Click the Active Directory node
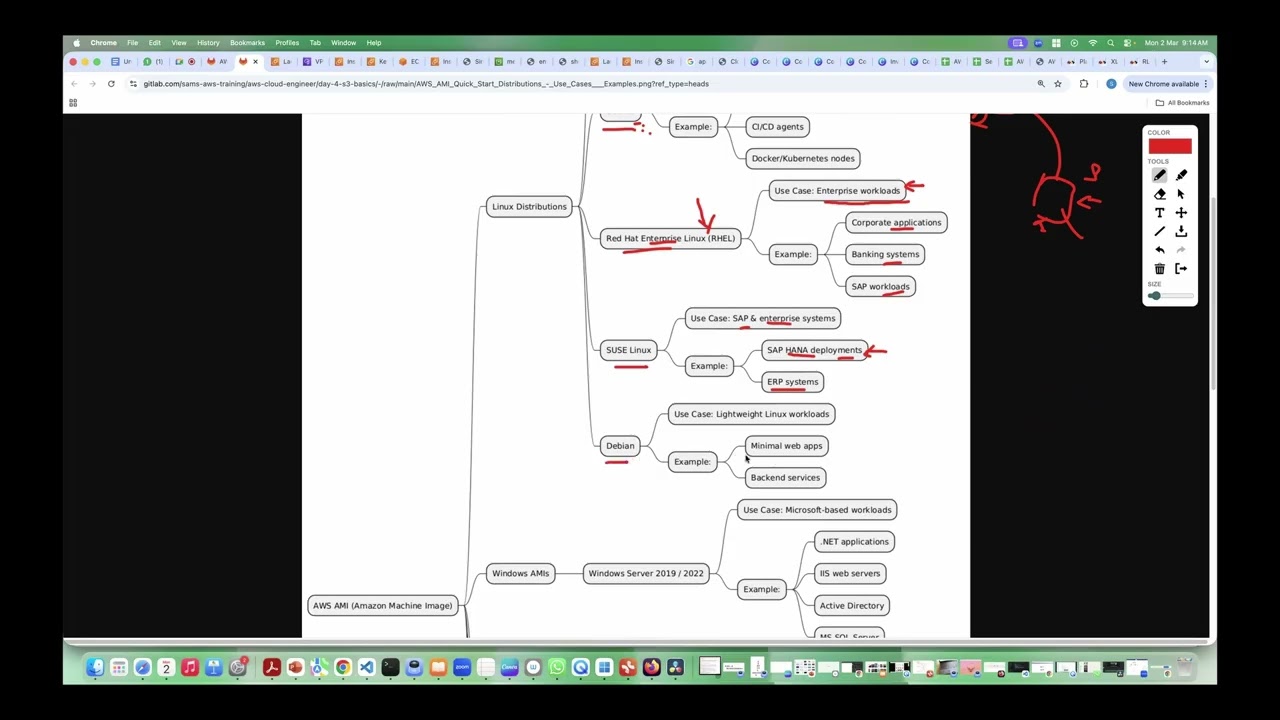The height and width of the screenshot is (720, 1280). tap(852, 606)
